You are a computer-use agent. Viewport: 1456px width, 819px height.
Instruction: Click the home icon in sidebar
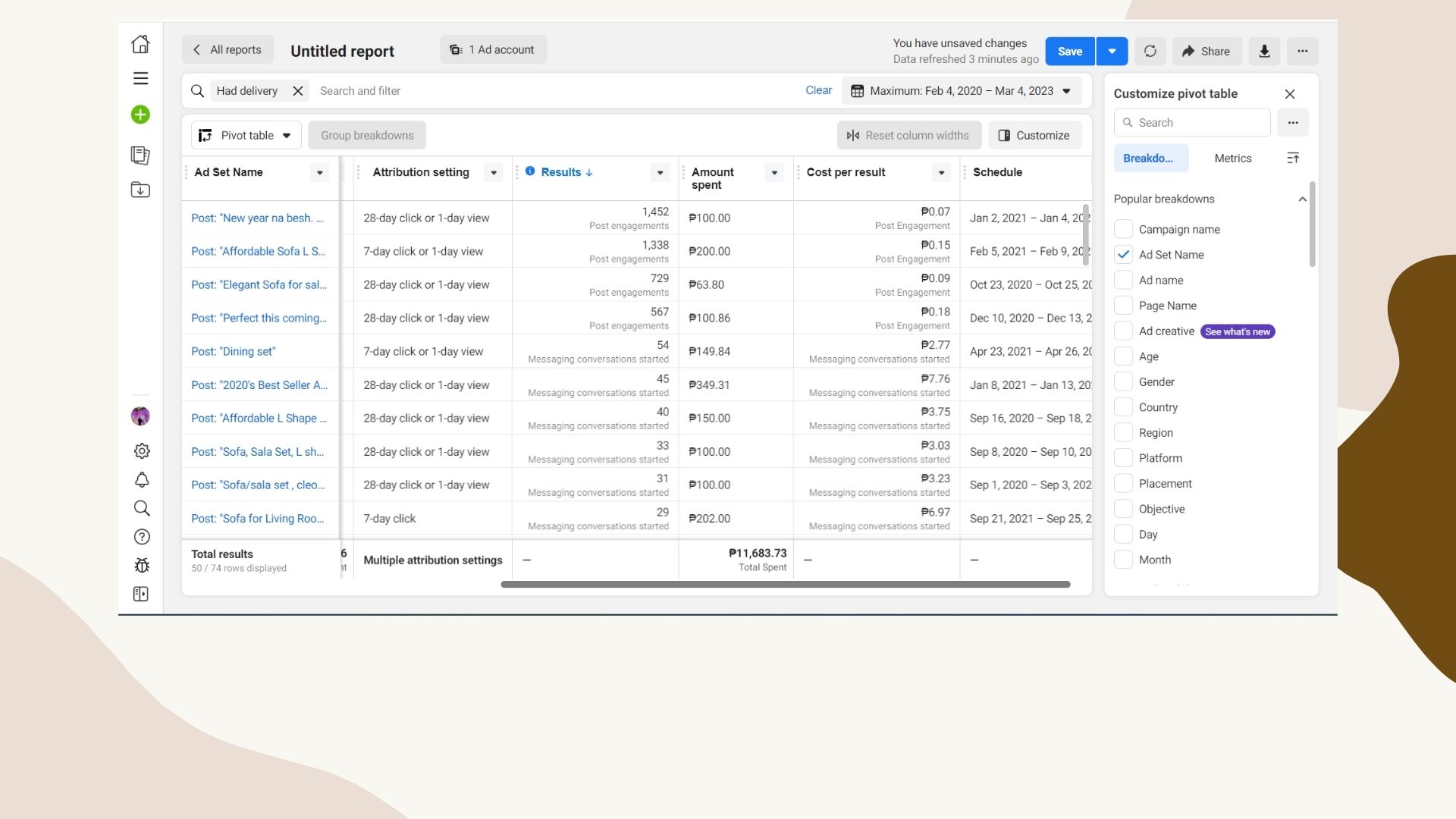click(140, 44)
